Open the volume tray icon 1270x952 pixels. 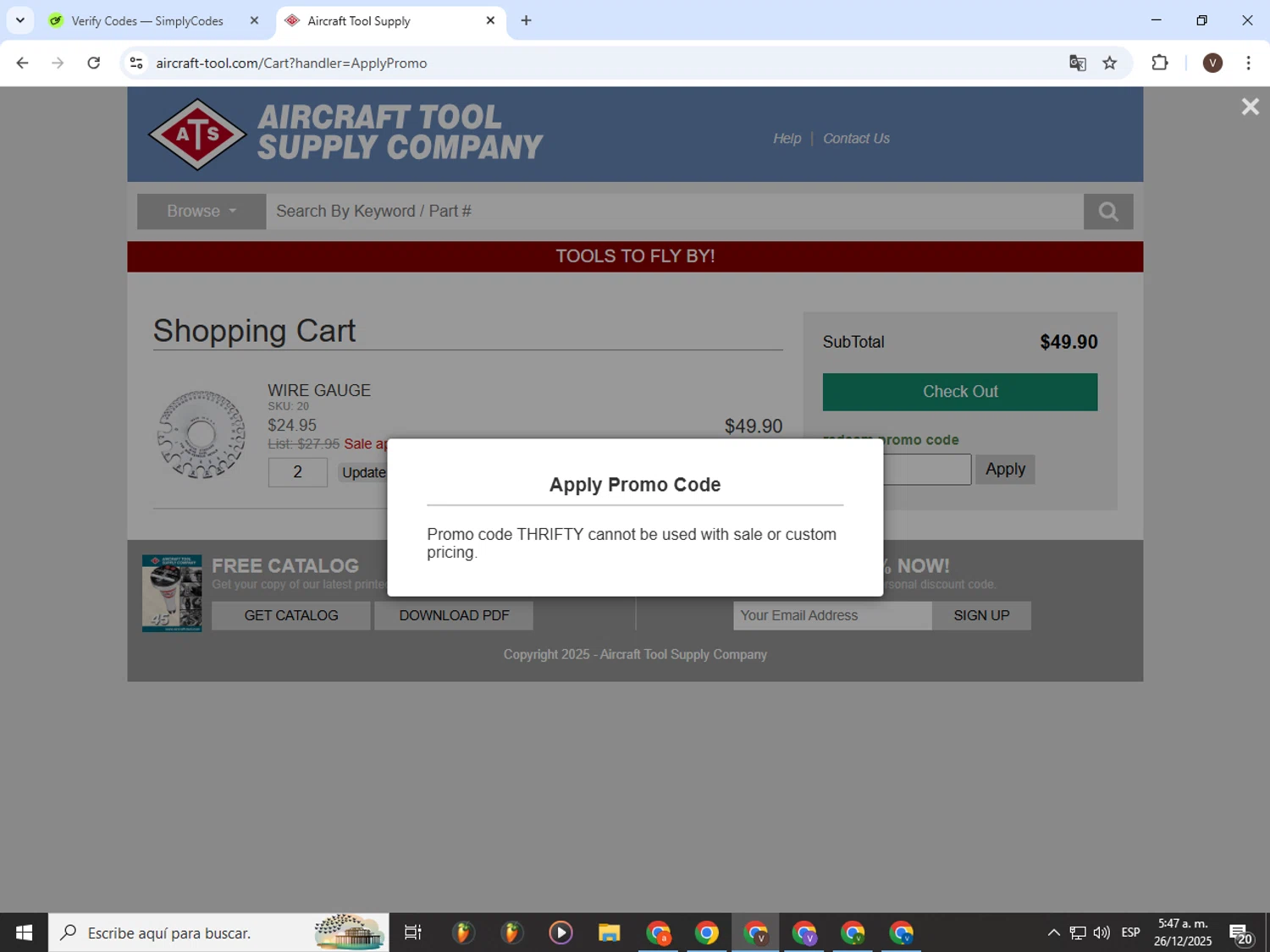(x=1102, y=933)
